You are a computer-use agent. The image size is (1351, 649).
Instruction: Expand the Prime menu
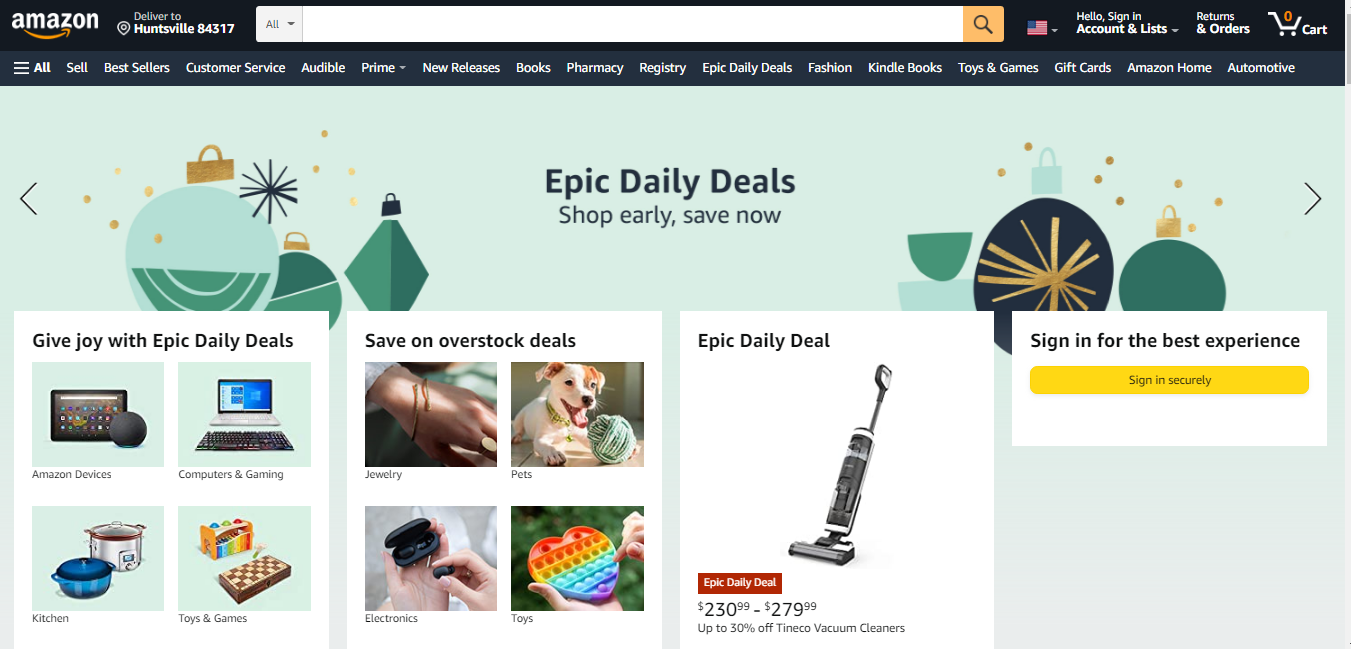[383, 68]
